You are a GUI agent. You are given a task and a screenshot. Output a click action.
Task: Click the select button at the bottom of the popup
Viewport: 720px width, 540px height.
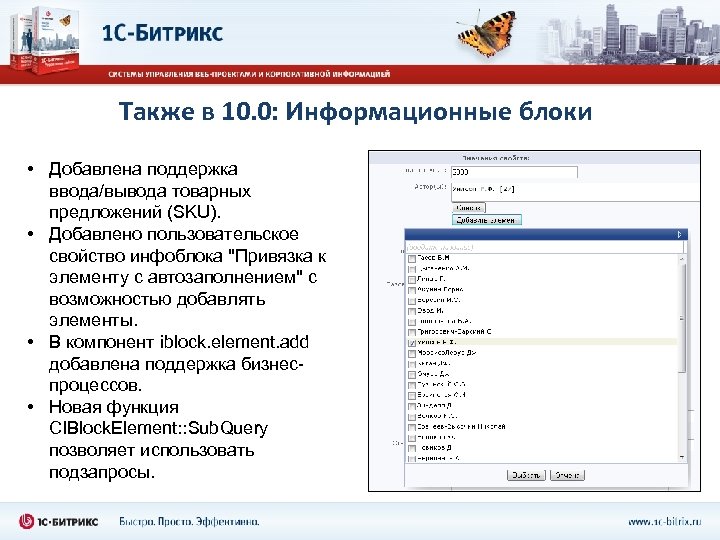tap(526, 475)
